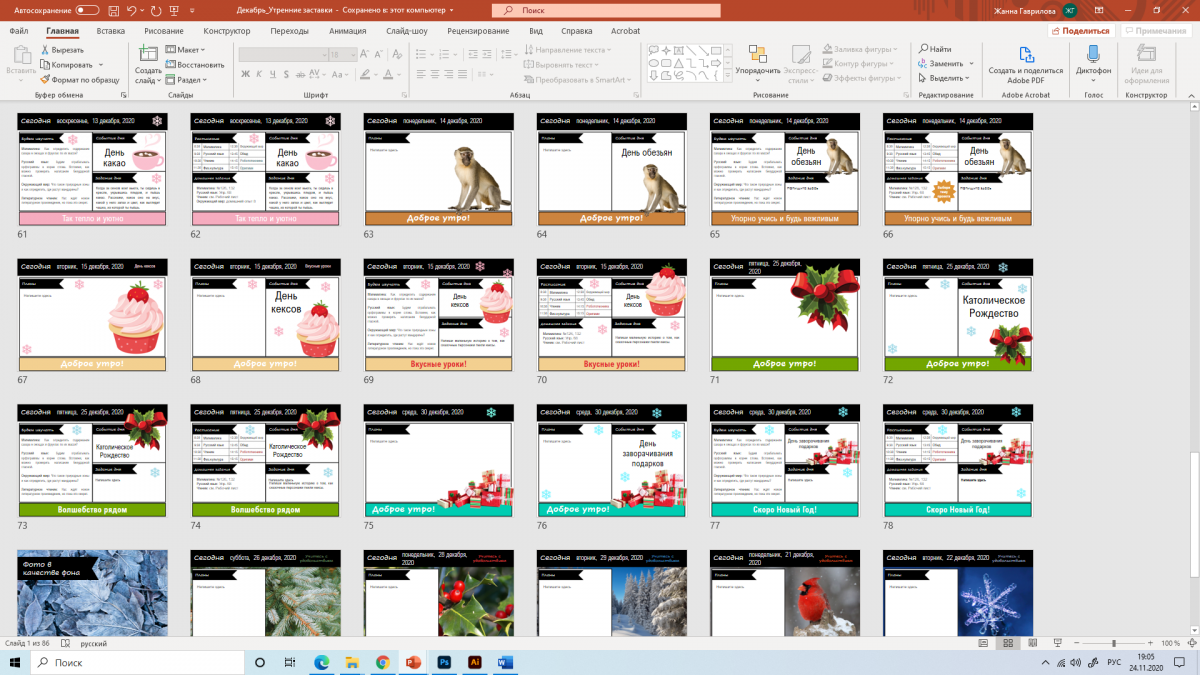
Task: Click the Найти search icon
Action: pos(921,49)
